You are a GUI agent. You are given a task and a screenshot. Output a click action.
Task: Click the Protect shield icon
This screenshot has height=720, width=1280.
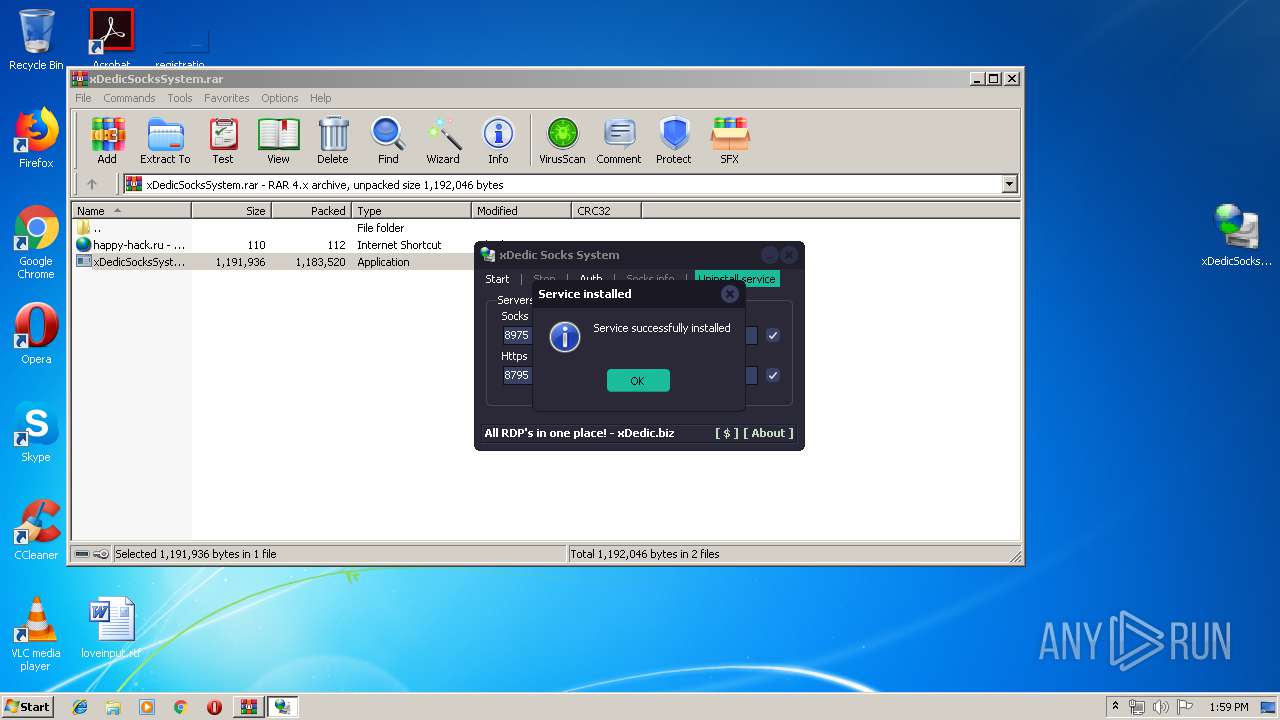[674, 140]
